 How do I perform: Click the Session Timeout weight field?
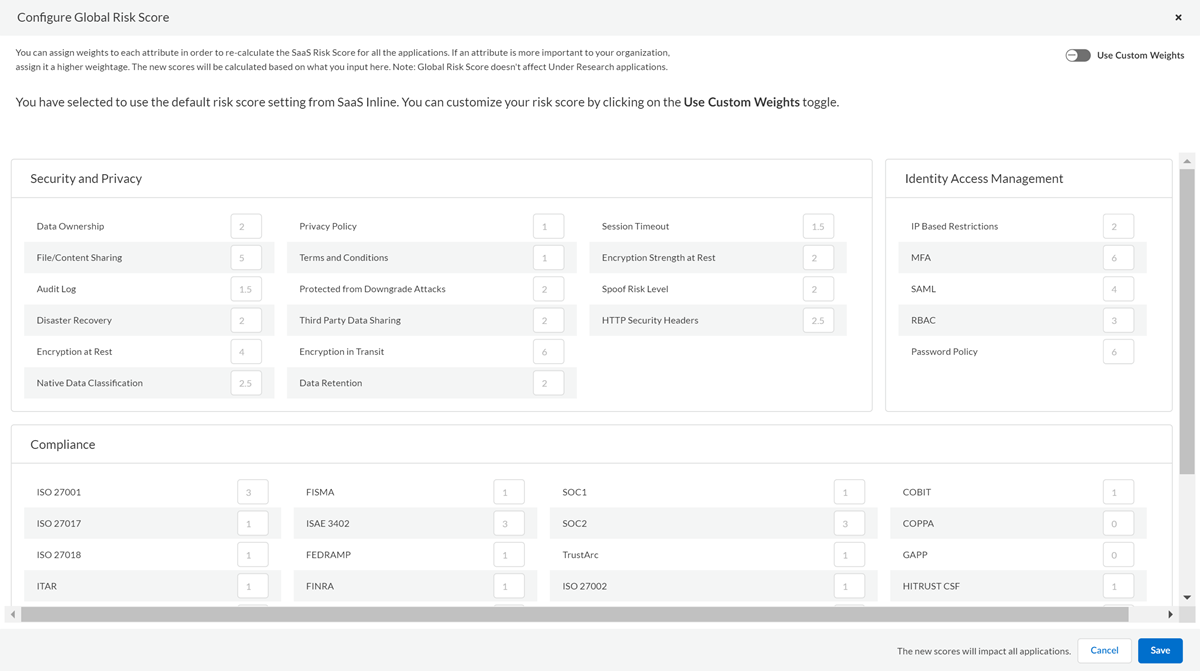818,227
